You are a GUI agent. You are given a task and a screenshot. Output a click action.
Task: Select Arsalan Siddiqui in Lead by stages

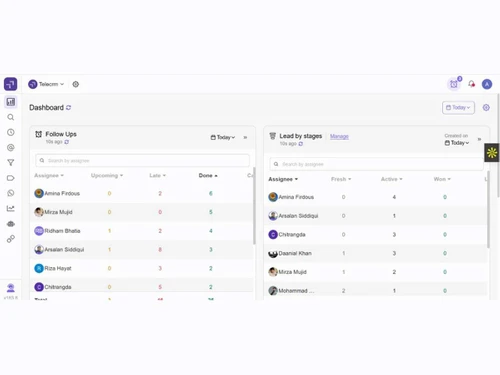[293, 216]
